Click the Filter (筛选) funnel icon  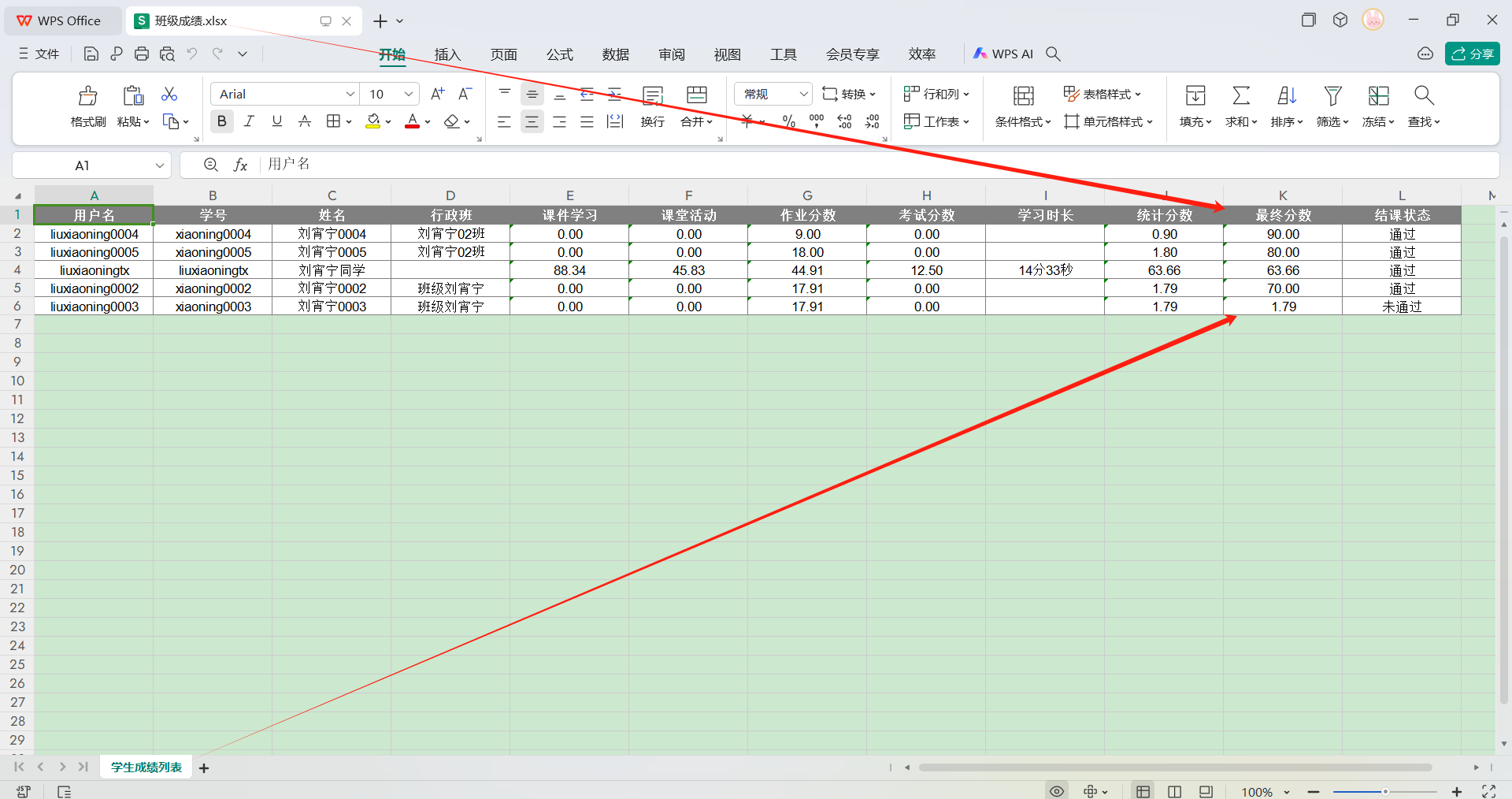(x=1332, y=96)
